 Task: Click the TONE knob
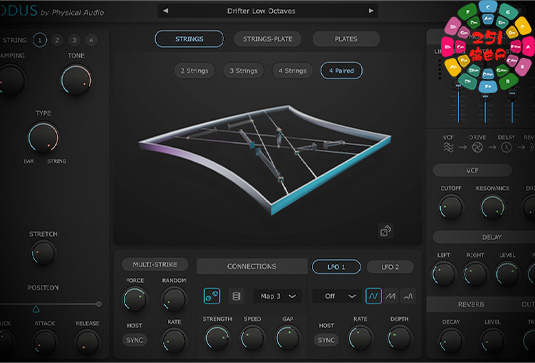click(76, 80)
